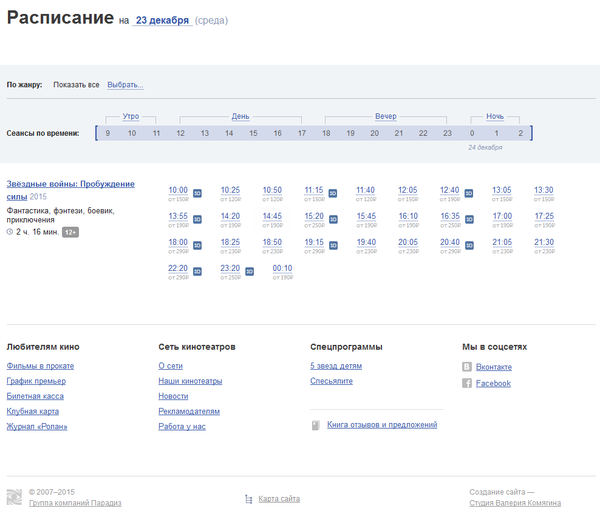Viewport: 600px width, 514px height.
Task: Click hour 18 on the time slider
Action: [326, 133]
